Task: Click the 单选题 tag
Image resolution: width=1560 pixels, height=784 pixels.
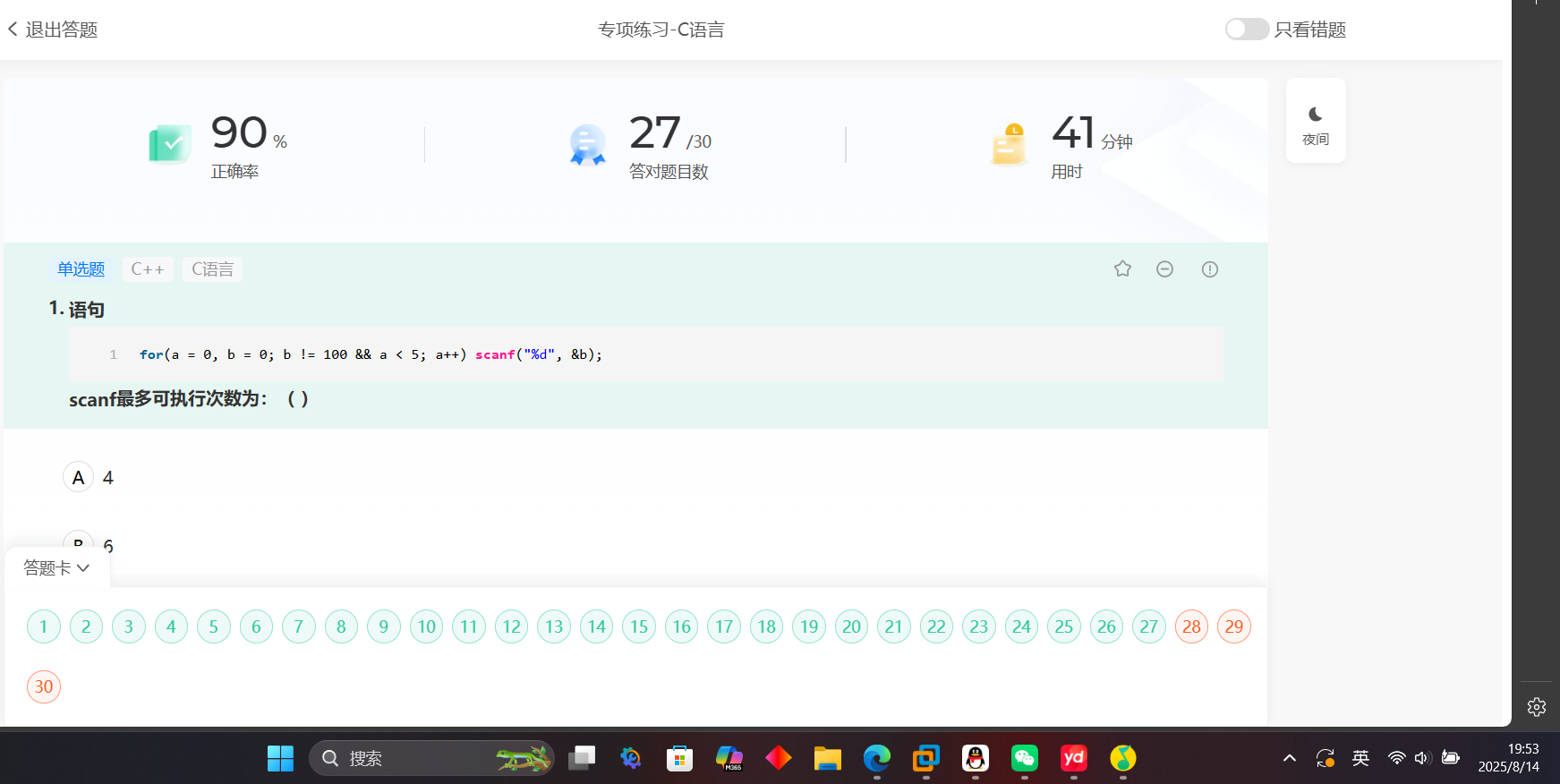Action: pyautogui.click(x=81, y=268)
